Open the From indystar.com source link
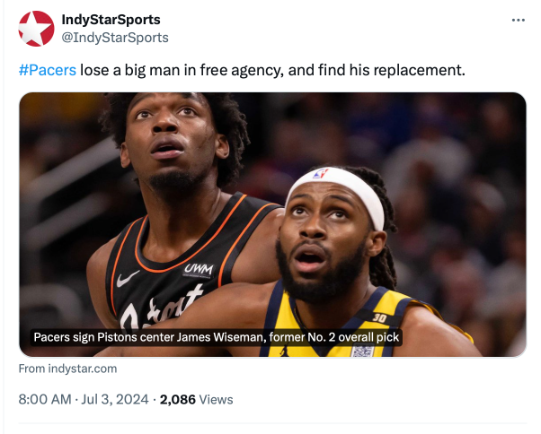541x434 pixels. tap(68, 368)
